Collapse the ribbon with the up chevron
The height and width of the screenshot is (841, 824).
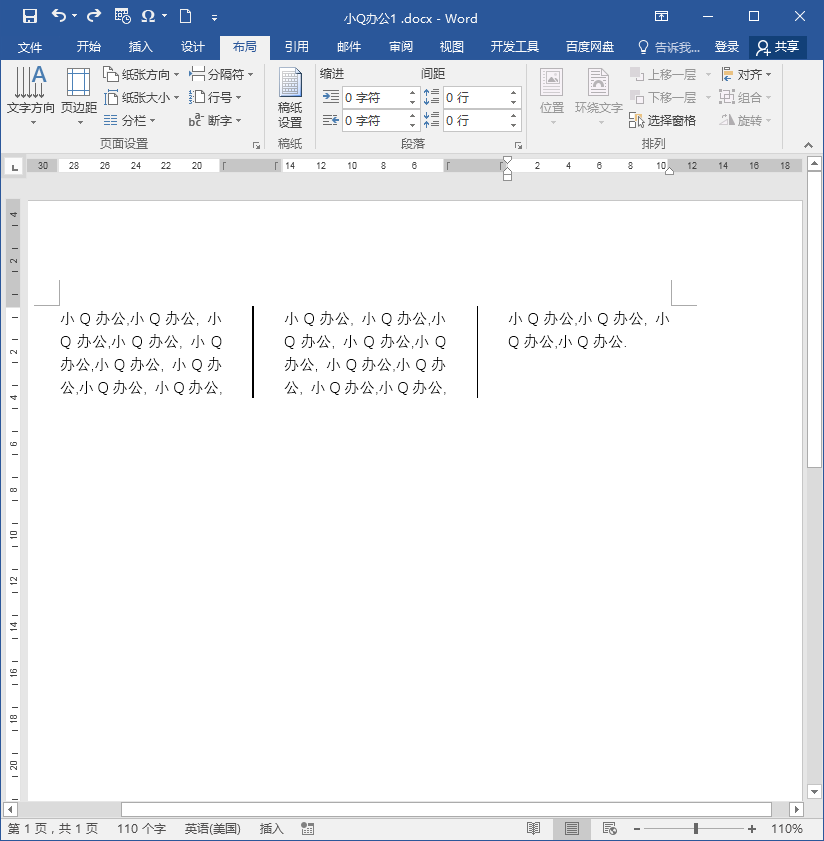(808, 145)
